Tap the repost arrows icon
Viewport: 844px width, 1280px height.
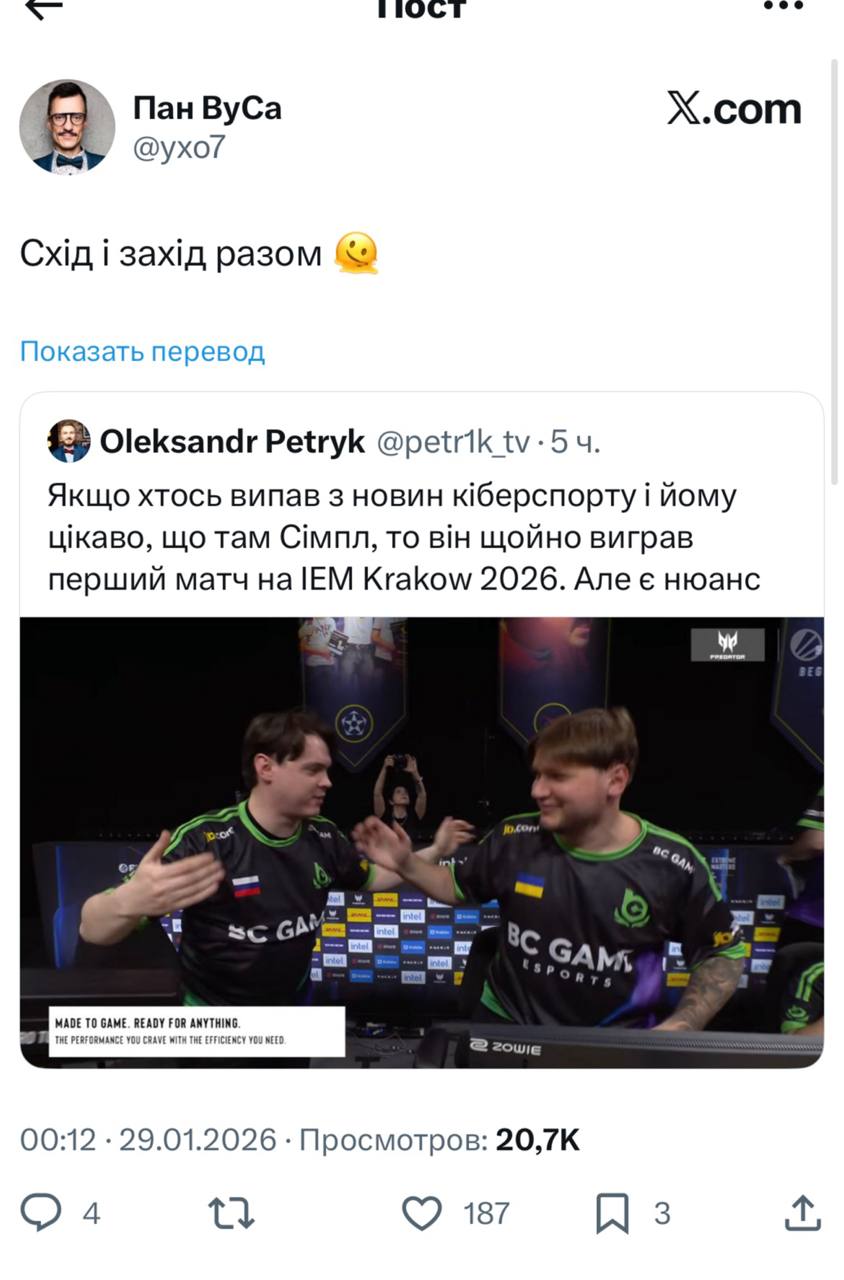click(231, 1213)
